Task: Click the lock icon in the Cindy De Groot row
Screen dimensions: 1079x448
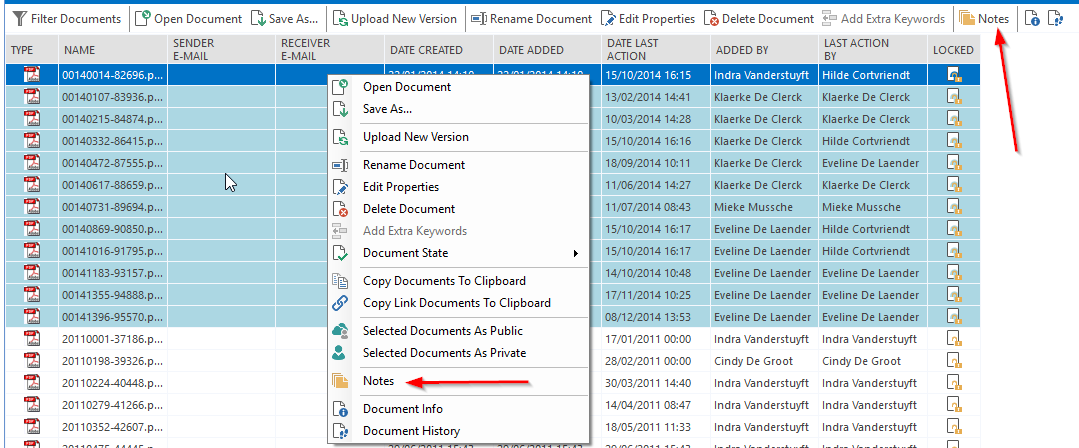Action: 954,361
